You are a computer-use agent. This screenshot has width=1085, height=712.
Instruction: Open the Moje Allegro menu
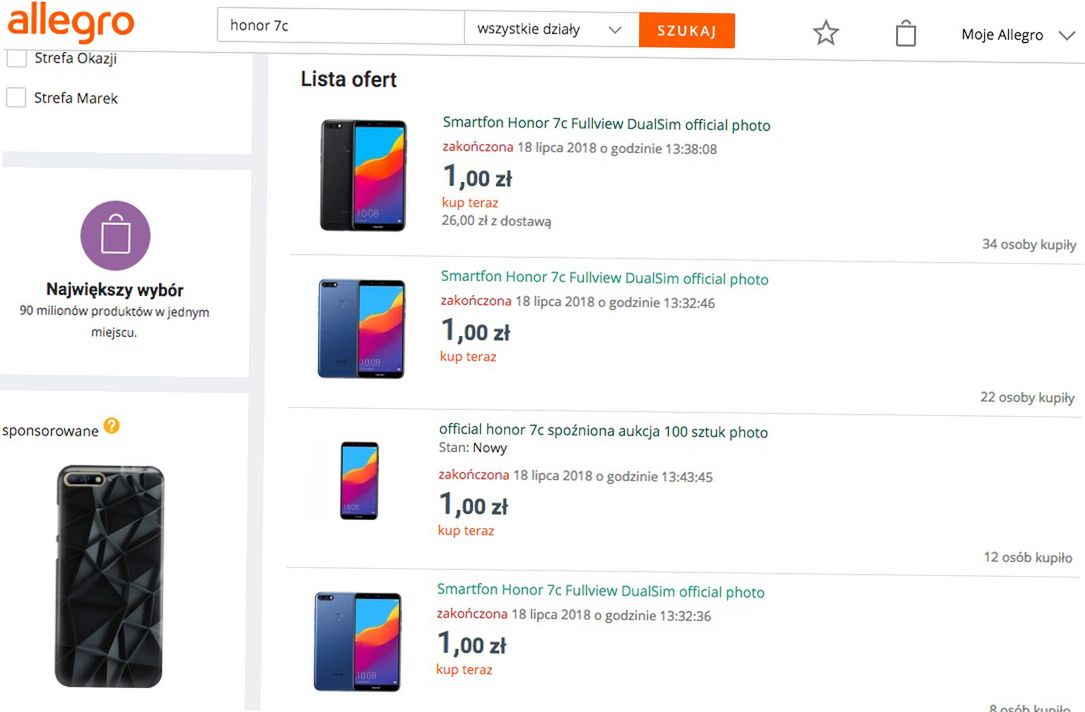1001,34
